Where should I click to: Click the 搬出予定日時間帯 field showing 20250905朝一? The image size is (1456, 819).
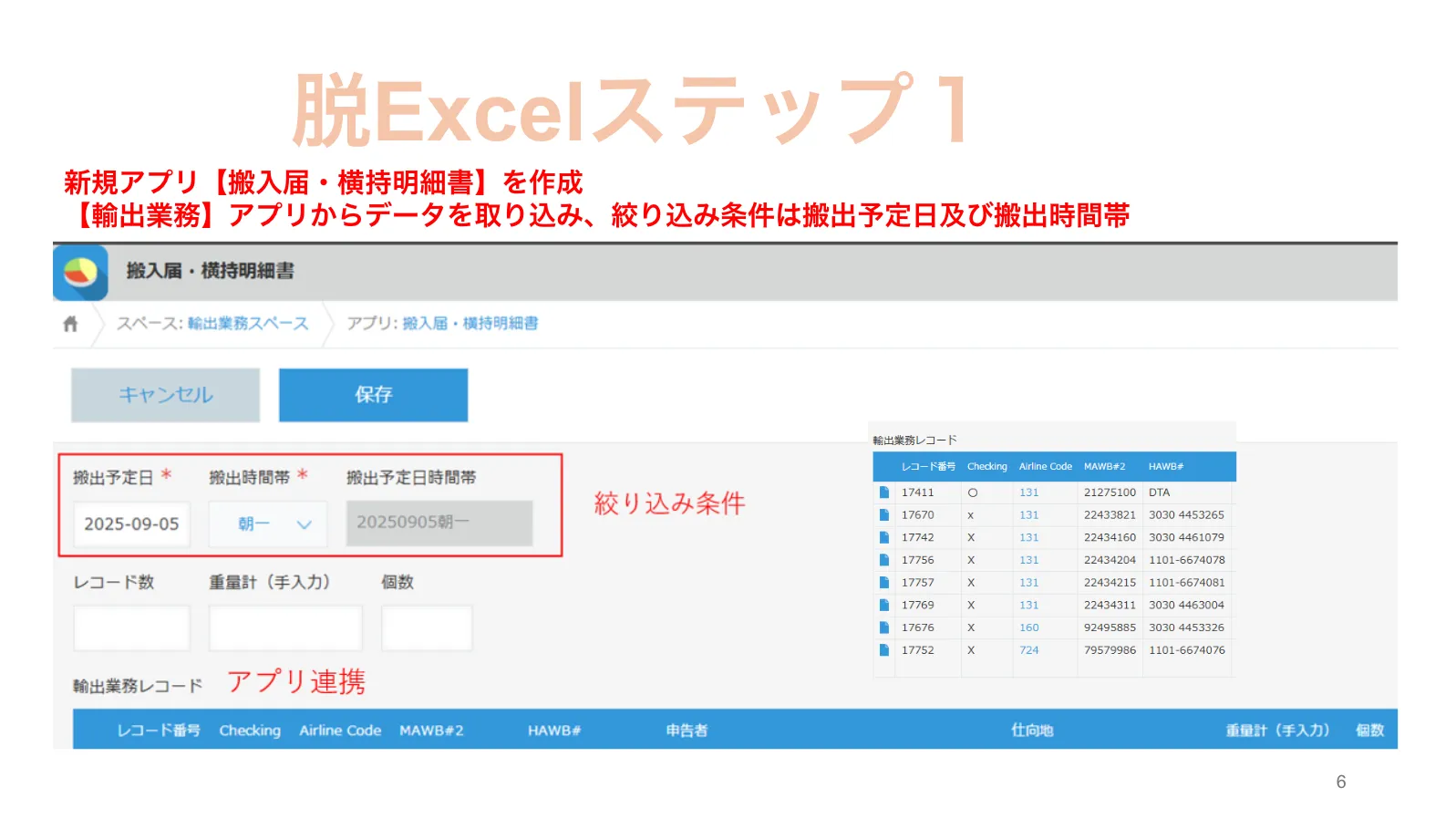[x=439, y=524]
